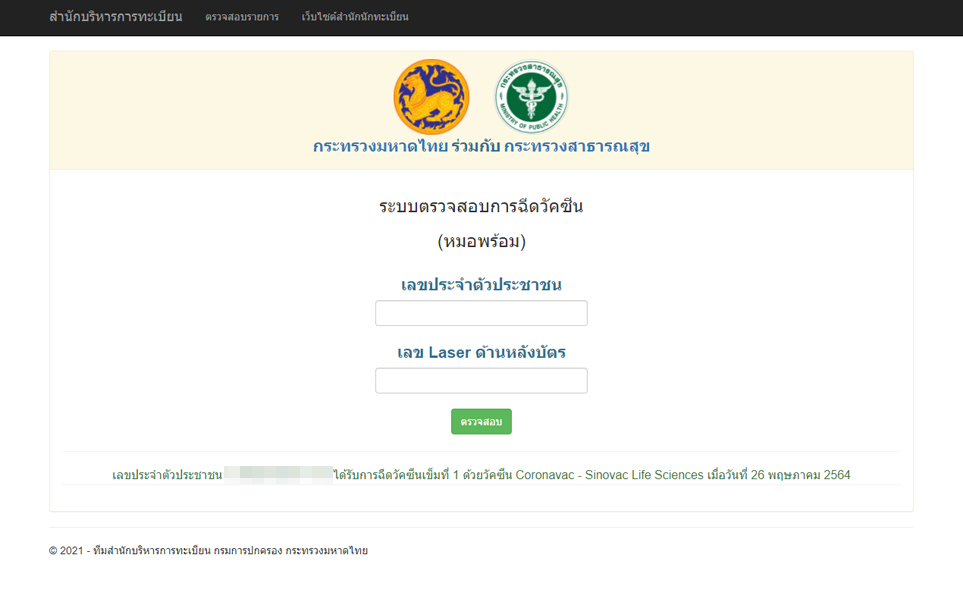Open the เว็บไซต์สำนักทะเบียน menu item
Screen dimensions: 963x590
point(355,17)
